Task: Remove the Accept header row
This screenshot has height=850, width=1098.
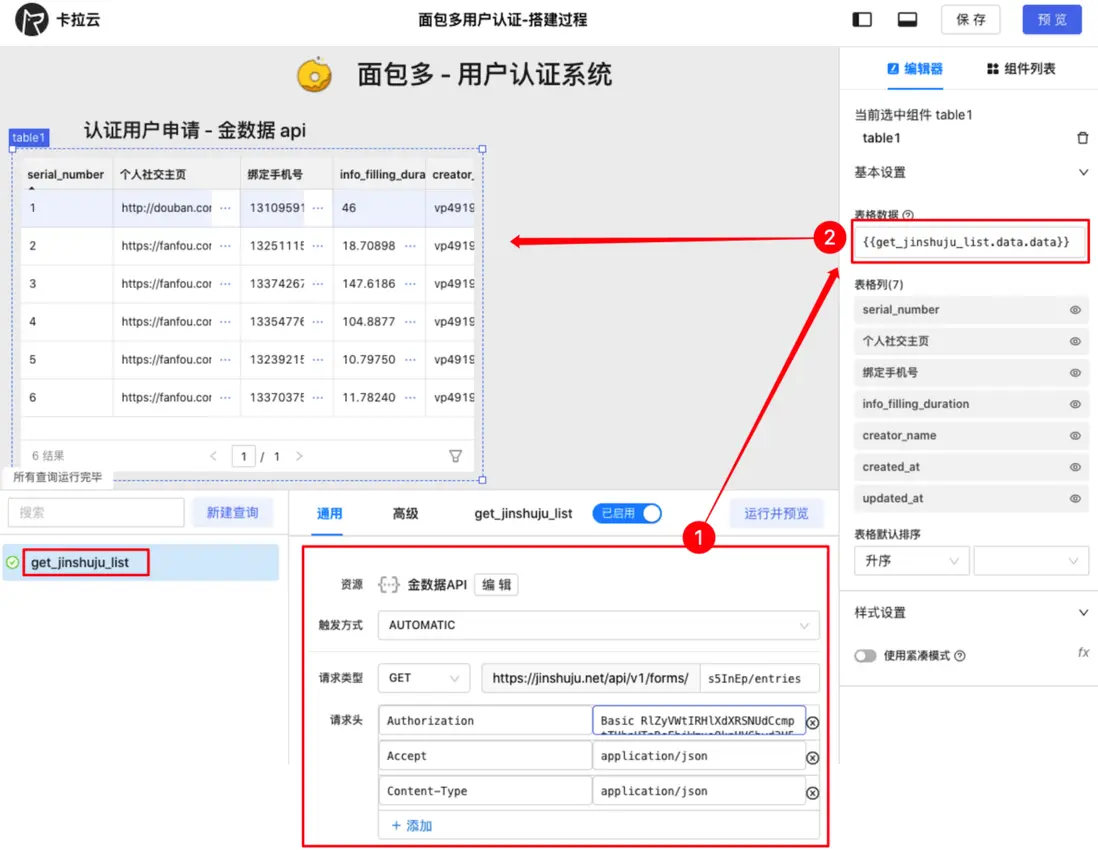Action: [x=812, y=758]
